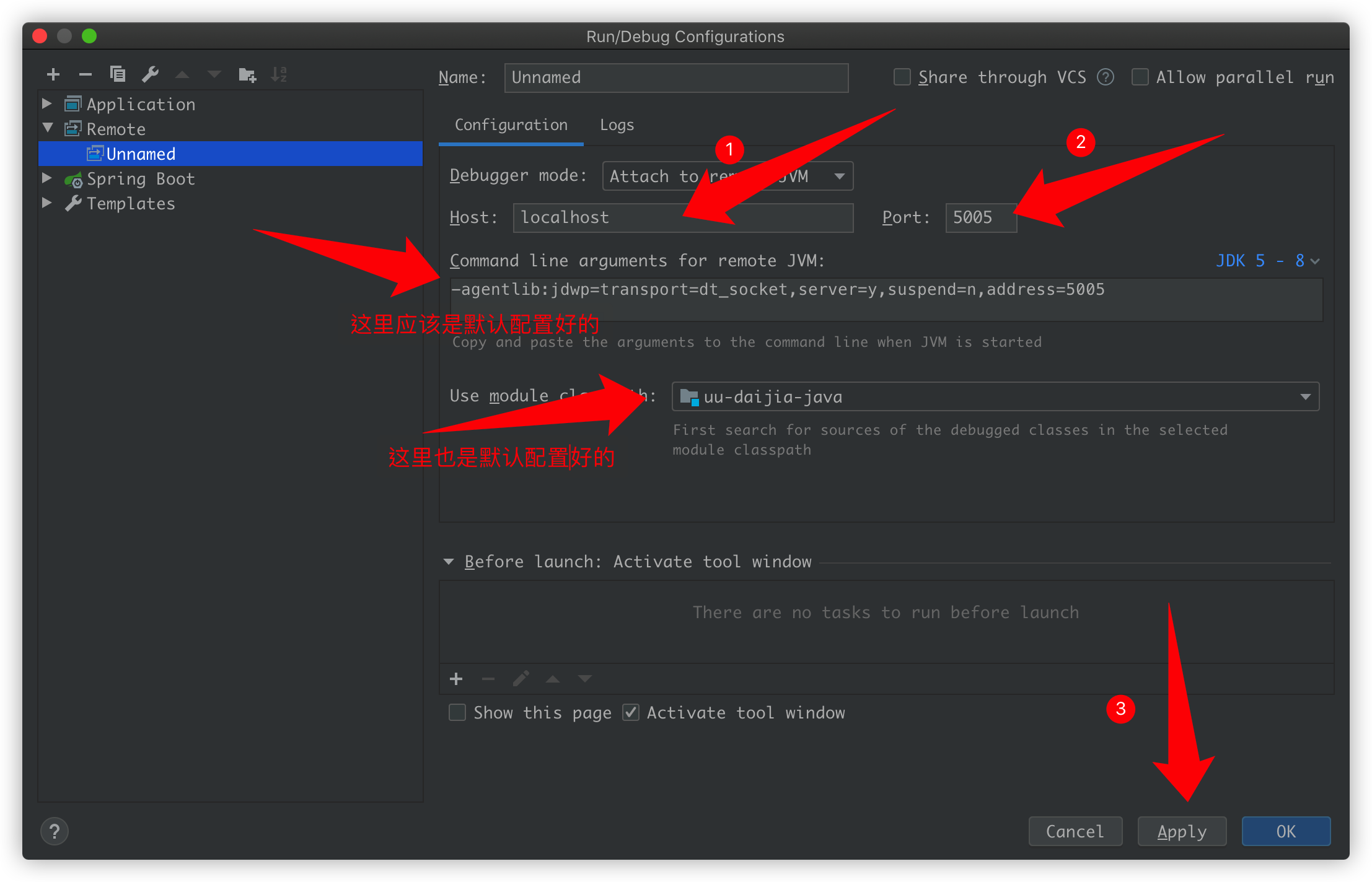The width and height of the screenshot is (1372, 882).
Task: Move before launch task down
Action: point(585,679)
